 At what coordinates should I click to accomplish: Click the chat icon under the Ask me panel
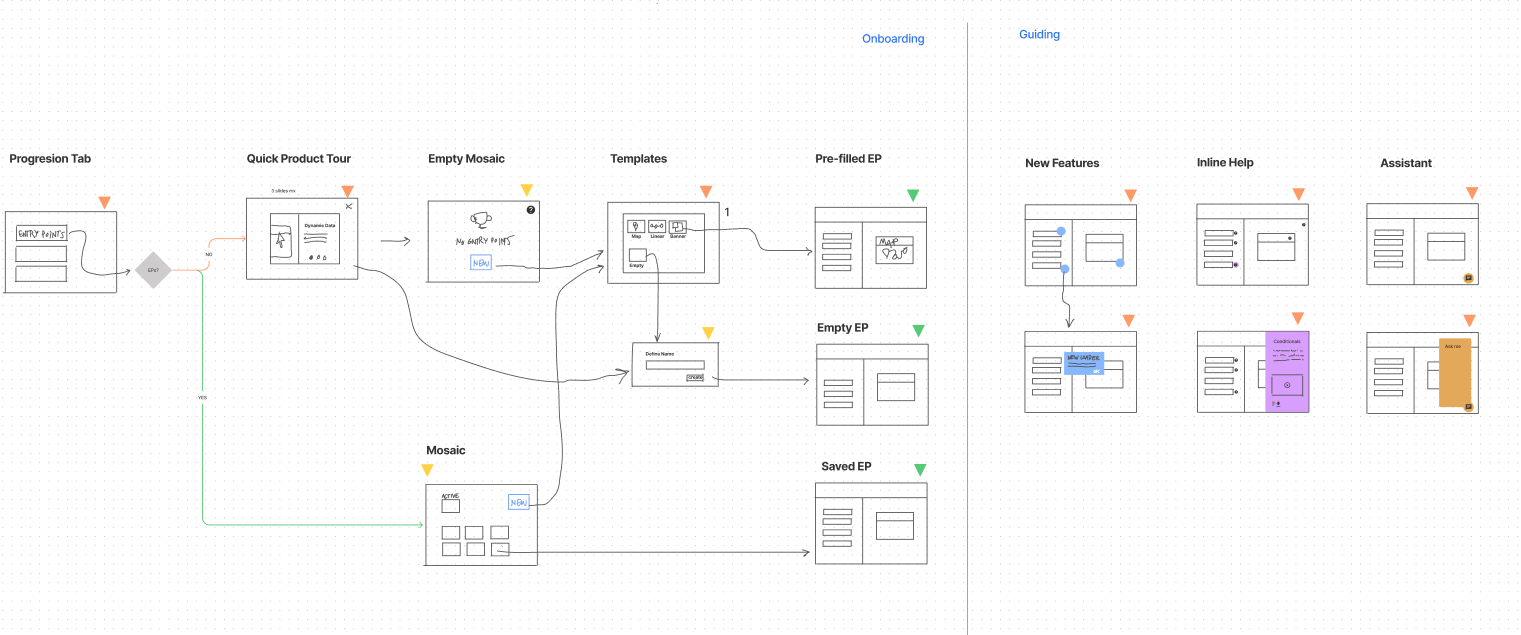1468,407
